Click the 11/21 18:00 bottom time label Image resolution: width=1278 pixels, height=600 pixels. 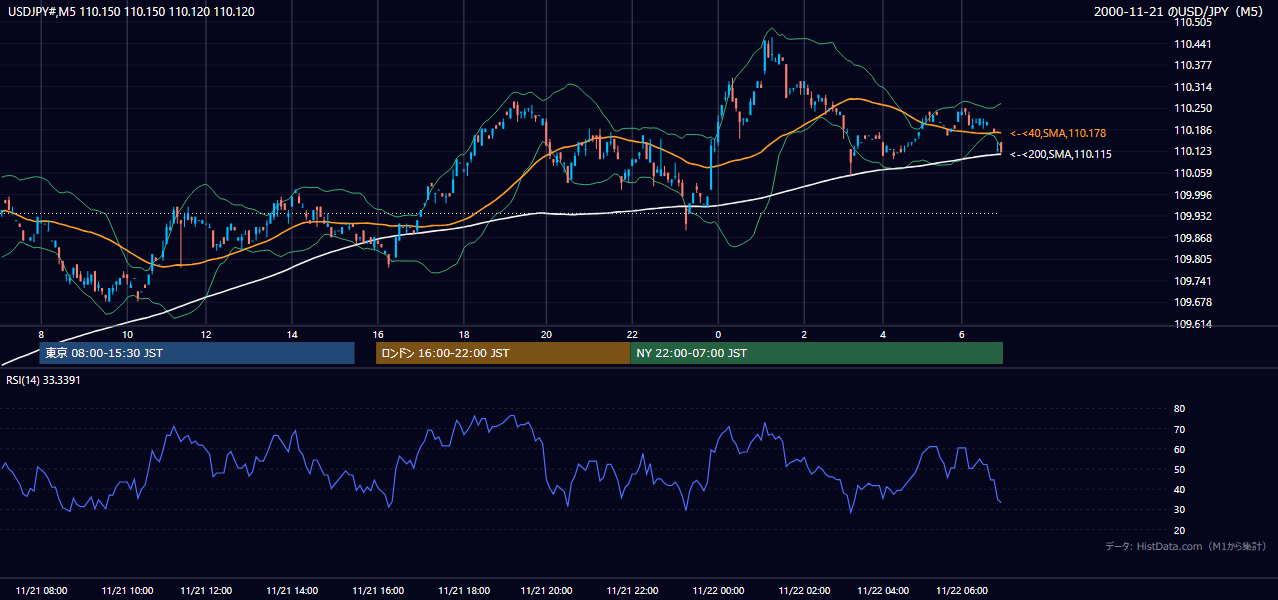click(463, 591)
